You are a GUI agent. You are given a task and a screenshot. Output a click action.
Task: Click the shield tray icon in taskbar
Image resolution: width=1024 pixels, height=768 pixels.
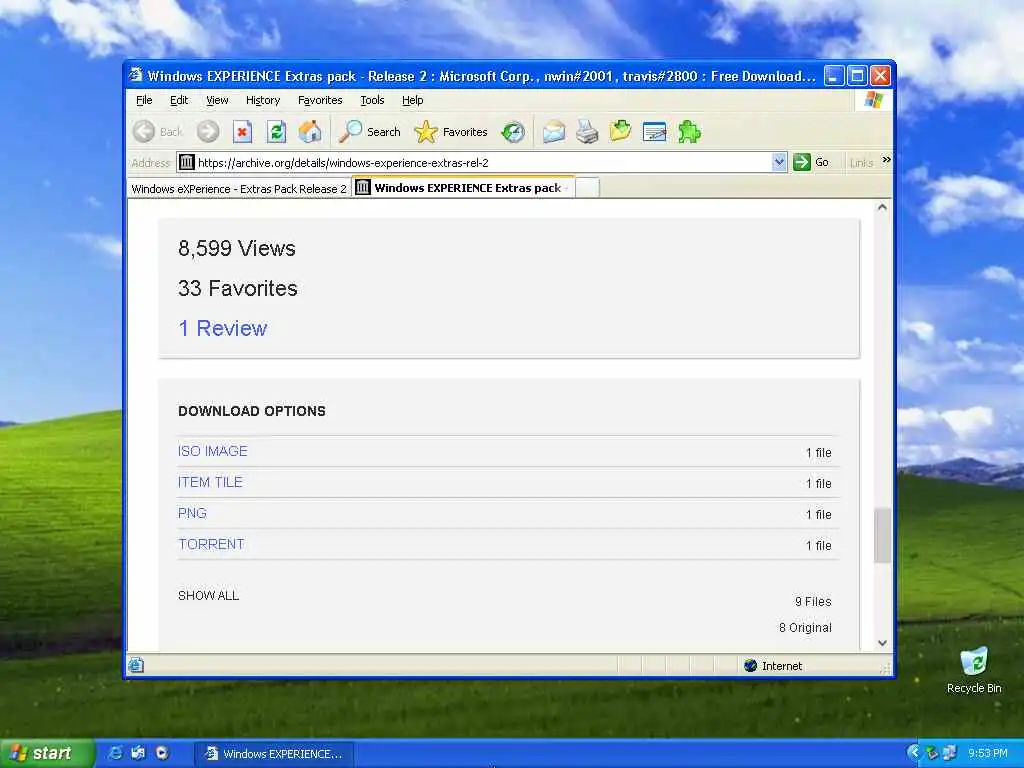point(932,753)
